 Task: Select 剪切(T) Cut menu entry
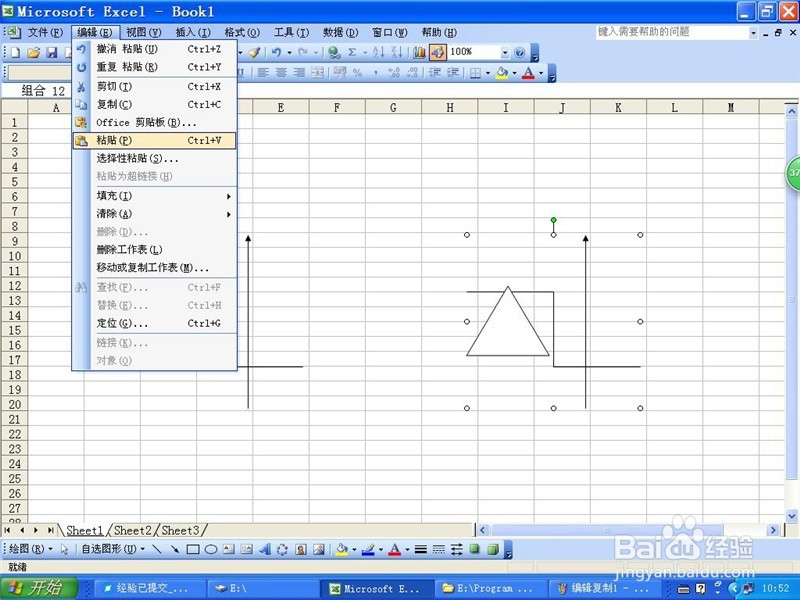(x=154, y=87)
